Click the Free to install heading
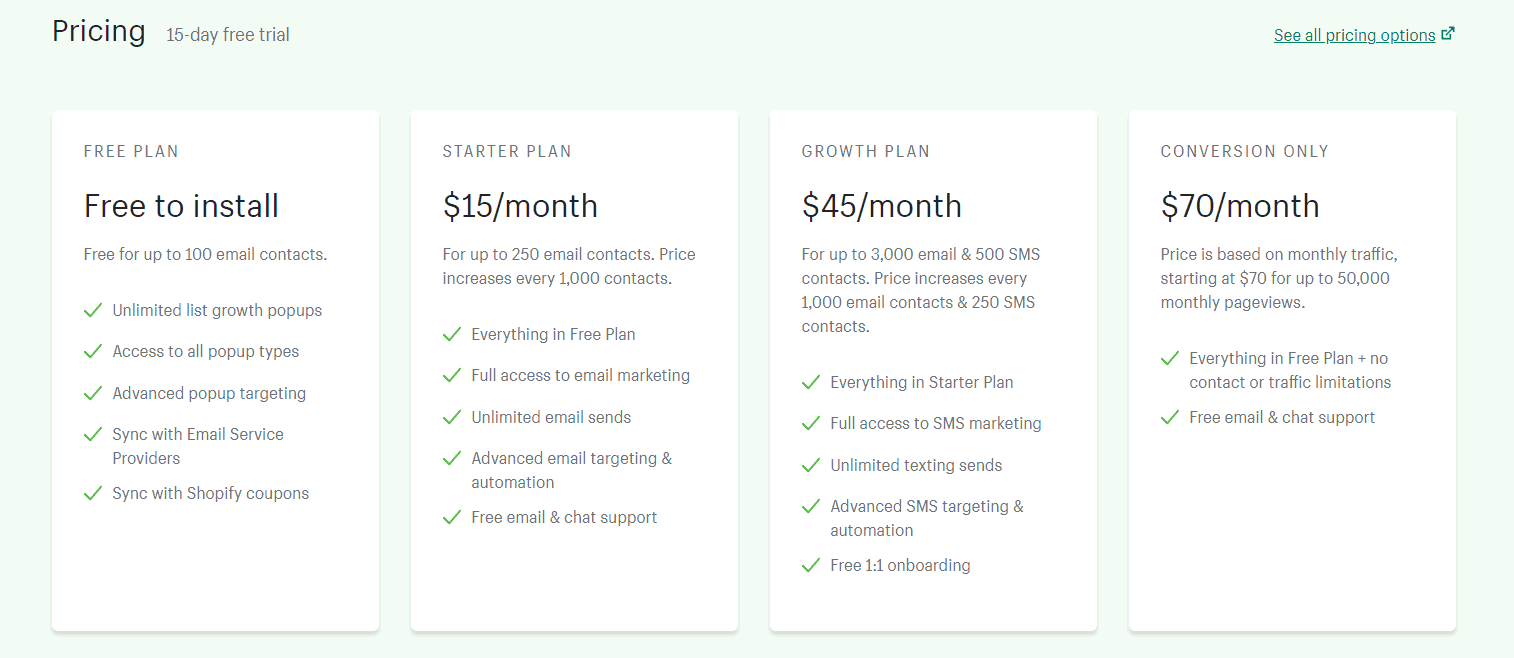The height and width of the screenshot is (658, 1514). pyautogui.click(x=181, y=205)
